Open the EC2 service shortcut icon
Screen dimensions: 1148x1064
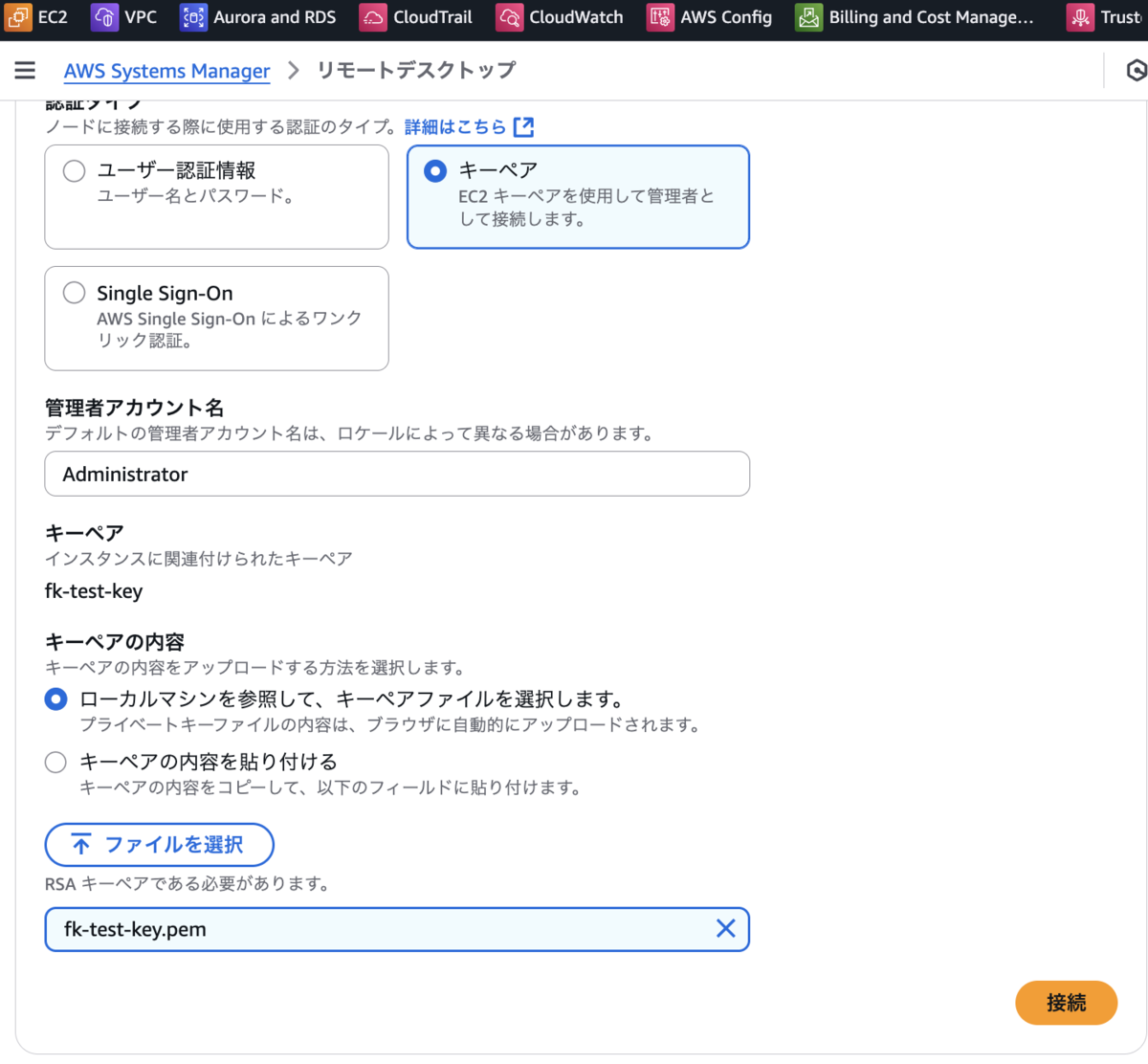(x=18, y=17)
